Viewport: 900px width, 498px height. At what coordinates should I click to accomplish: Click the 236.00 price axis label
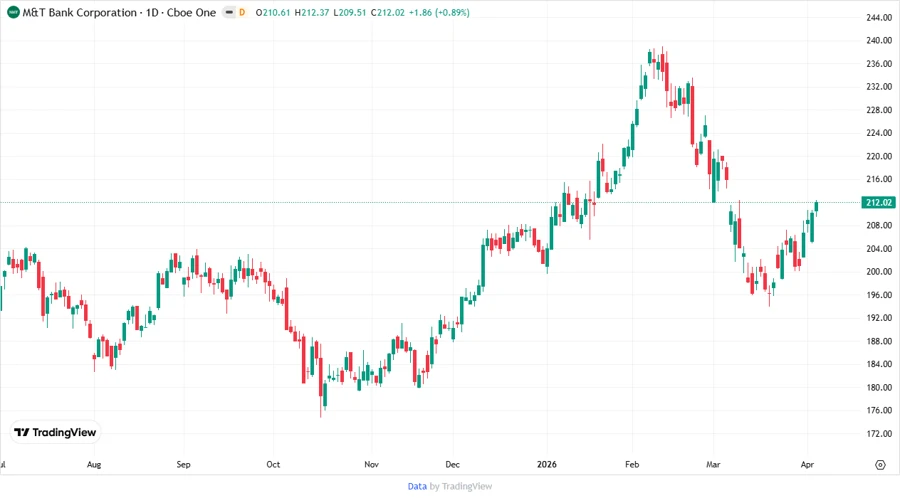(879, 64)
